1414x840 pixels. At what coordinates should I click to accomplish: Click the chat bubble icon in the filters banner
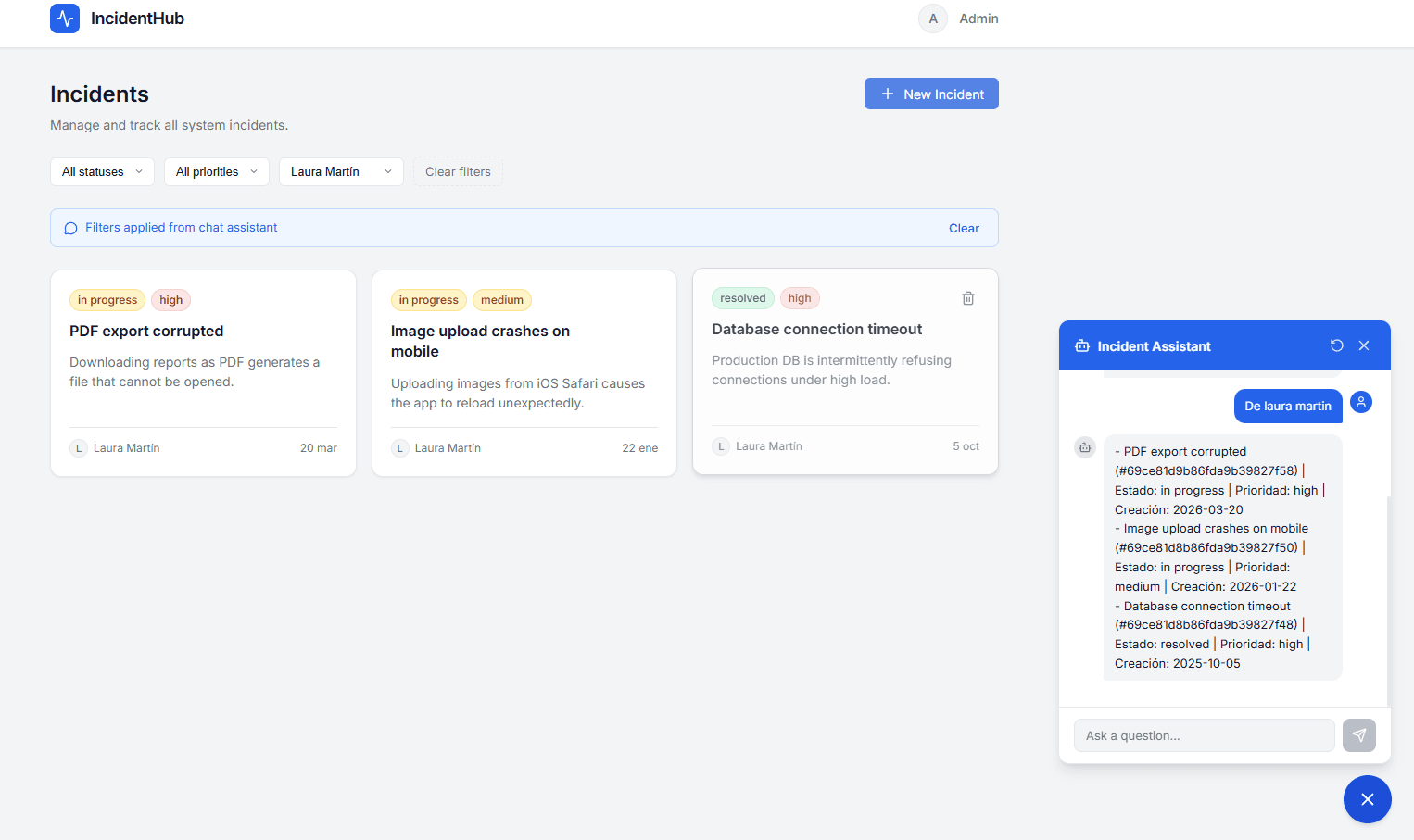point(70,228)
